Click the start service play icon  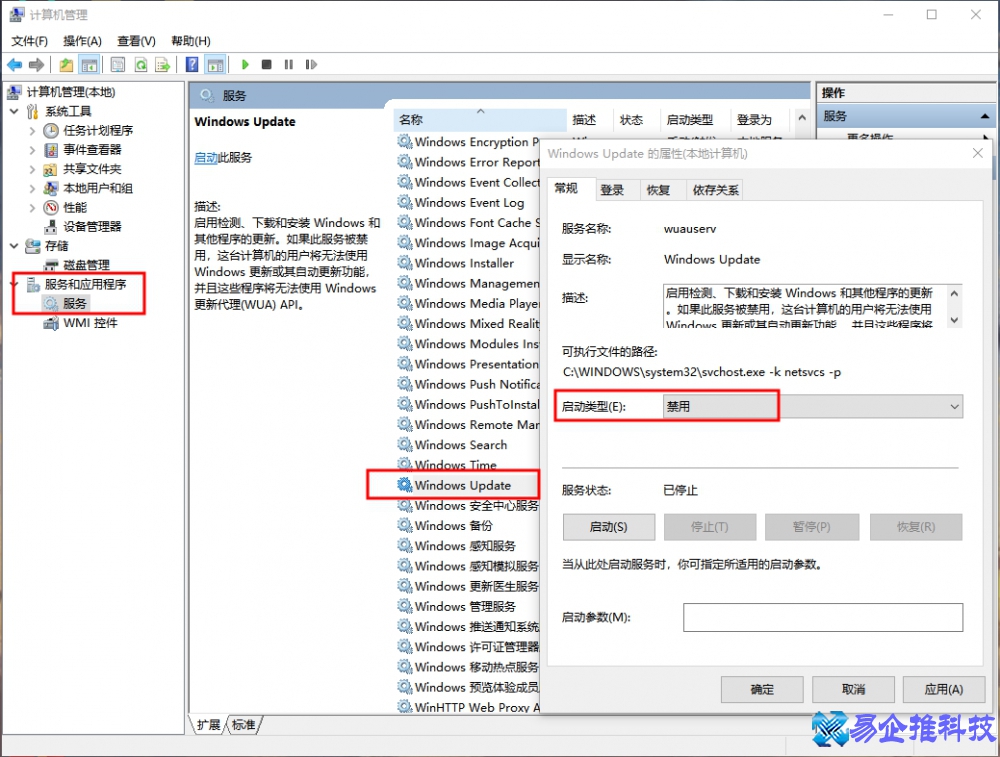click(x=245, y=64)
